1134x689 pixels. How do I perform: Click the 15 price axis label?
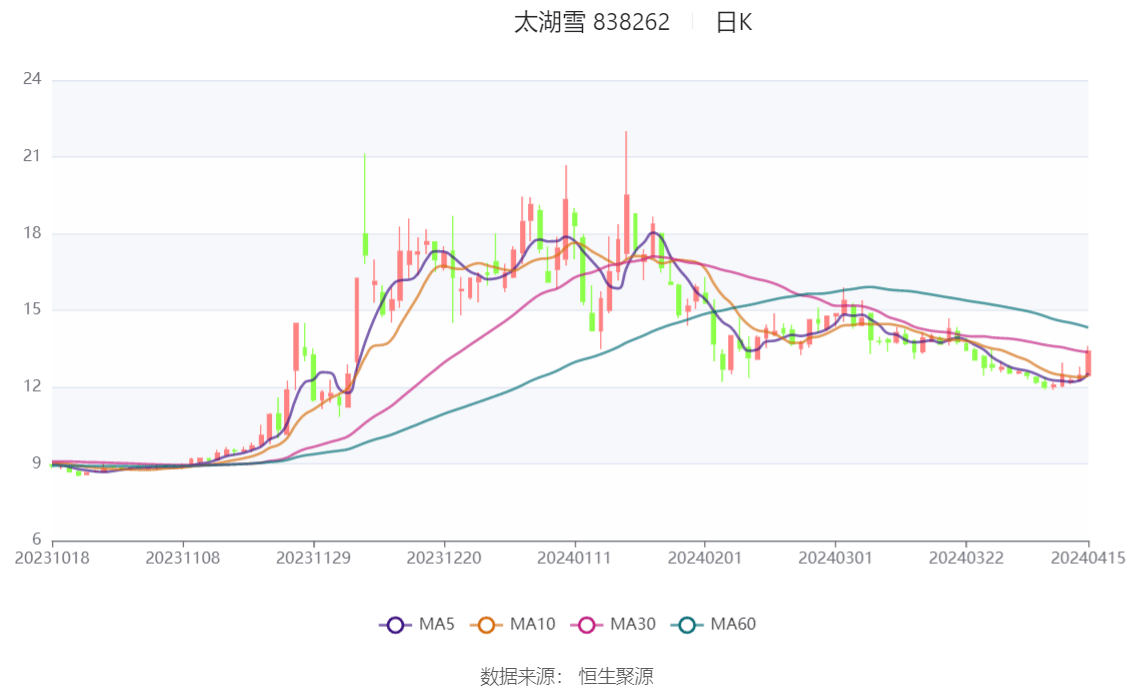click(31, 310)
